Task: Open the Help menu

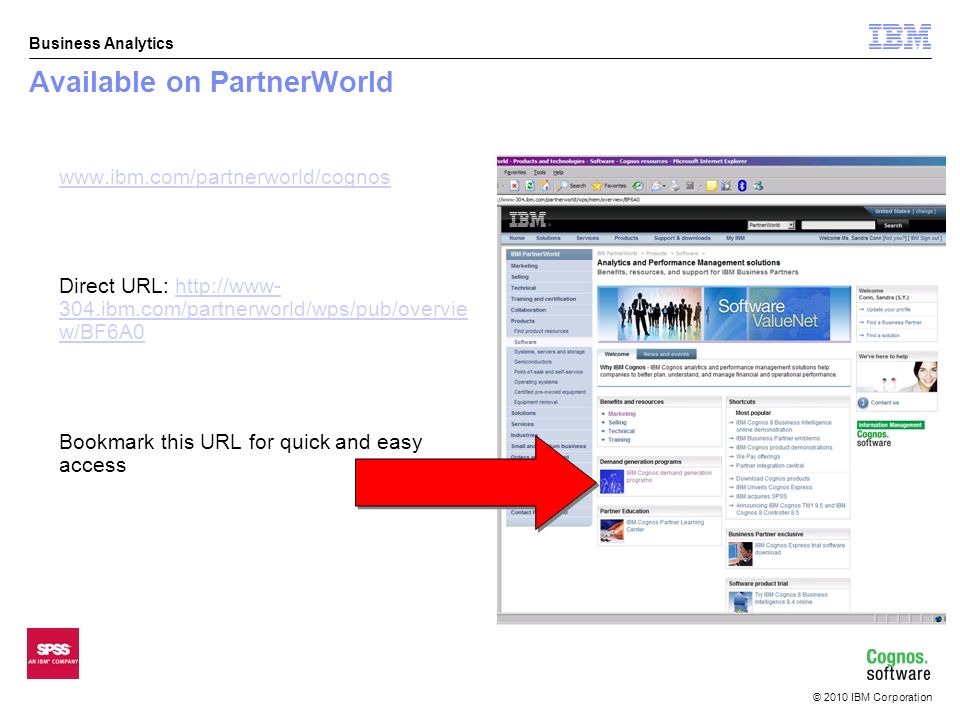Action: 558,173
